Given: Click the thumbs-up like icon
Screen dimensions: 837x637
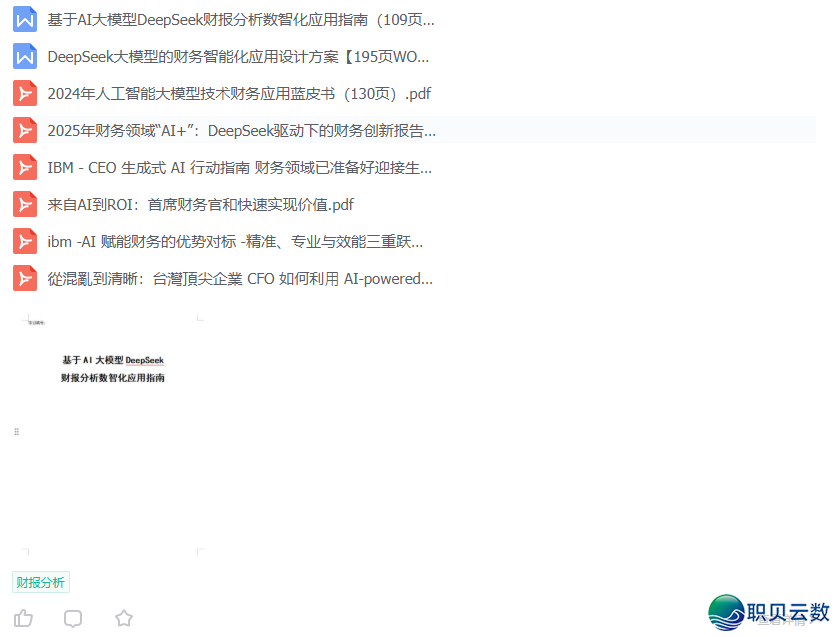Looking at the screenshot, I should pos(23,618).
